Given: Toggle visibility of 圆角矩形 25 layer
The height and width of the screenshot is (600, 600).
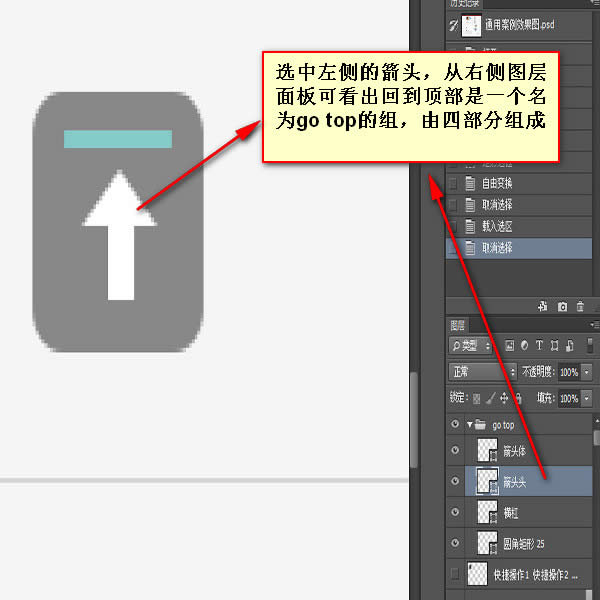Looking at the screenshot, I should click(x=456, y=543).
